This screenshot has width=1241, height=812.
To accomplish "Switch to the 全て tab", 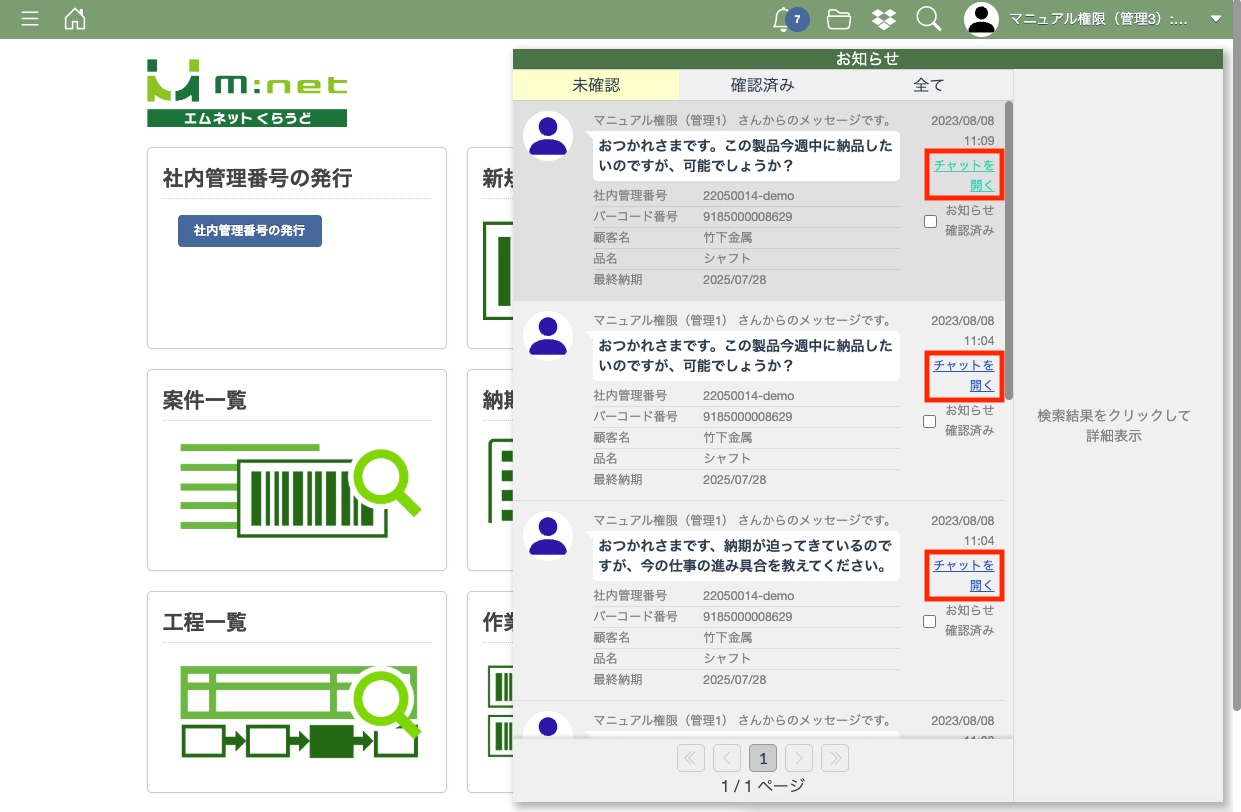I will click(928, 85).
